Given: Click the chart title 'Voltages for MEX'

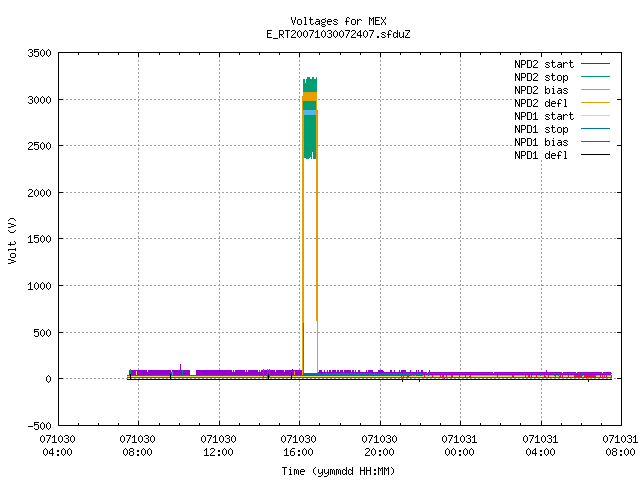Looking at the screenshot, I should pyautogui.click(x=338, y=21).
